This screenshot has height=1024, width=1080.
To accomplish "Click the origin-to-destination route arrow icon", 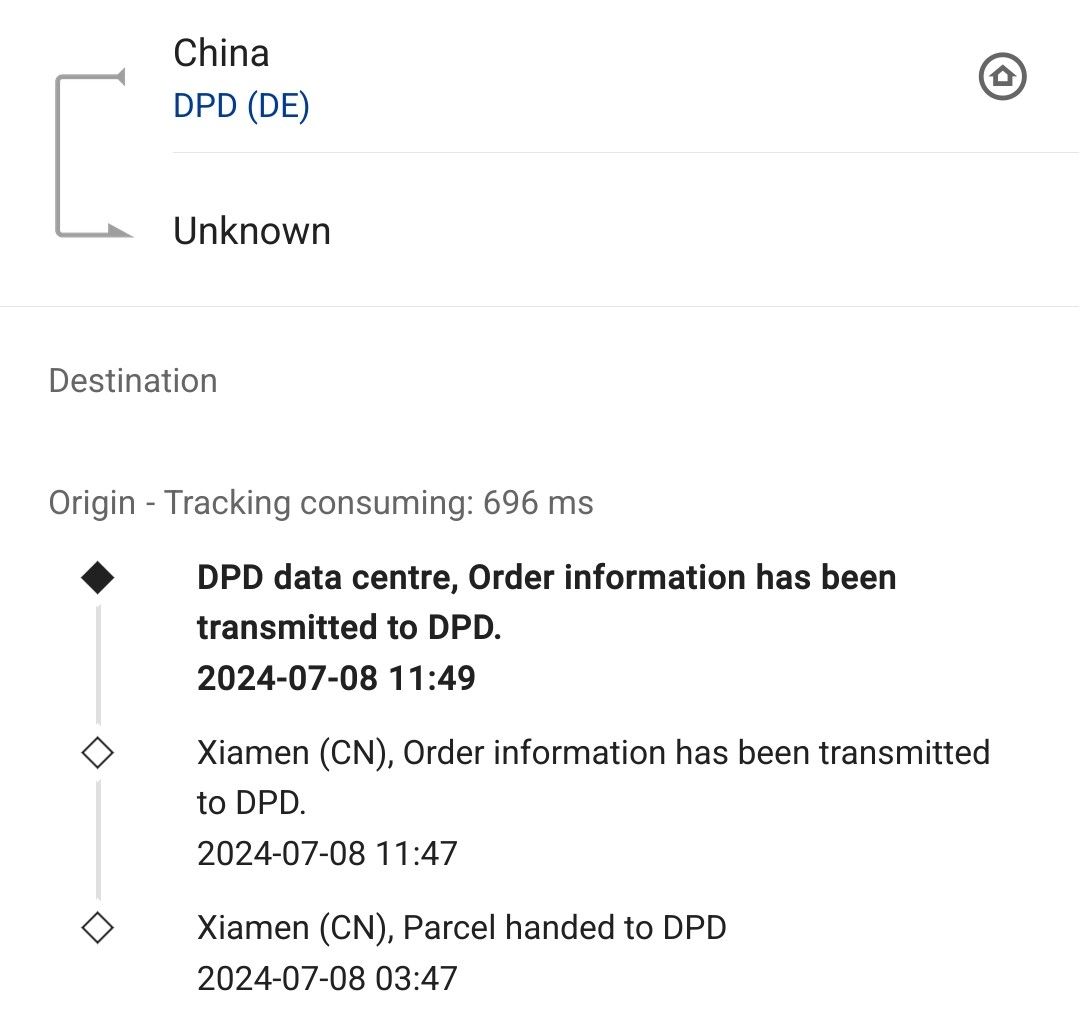I will (x=92, y=154).
